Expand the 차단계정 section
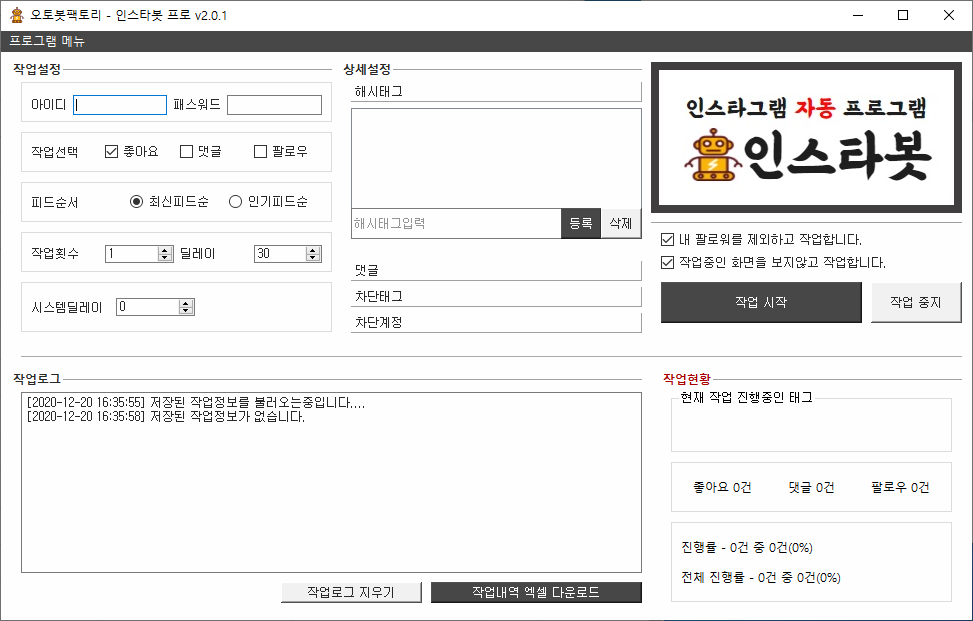973x621 pixels. (x=496, y=323)
